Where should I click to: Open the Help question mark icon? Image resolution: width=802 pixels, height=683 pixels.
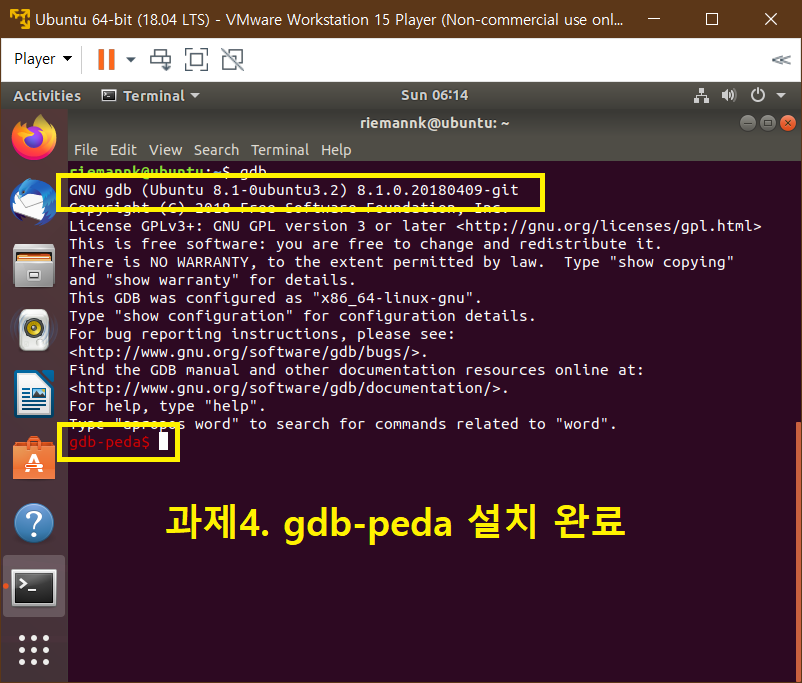(x=34, y=523)
